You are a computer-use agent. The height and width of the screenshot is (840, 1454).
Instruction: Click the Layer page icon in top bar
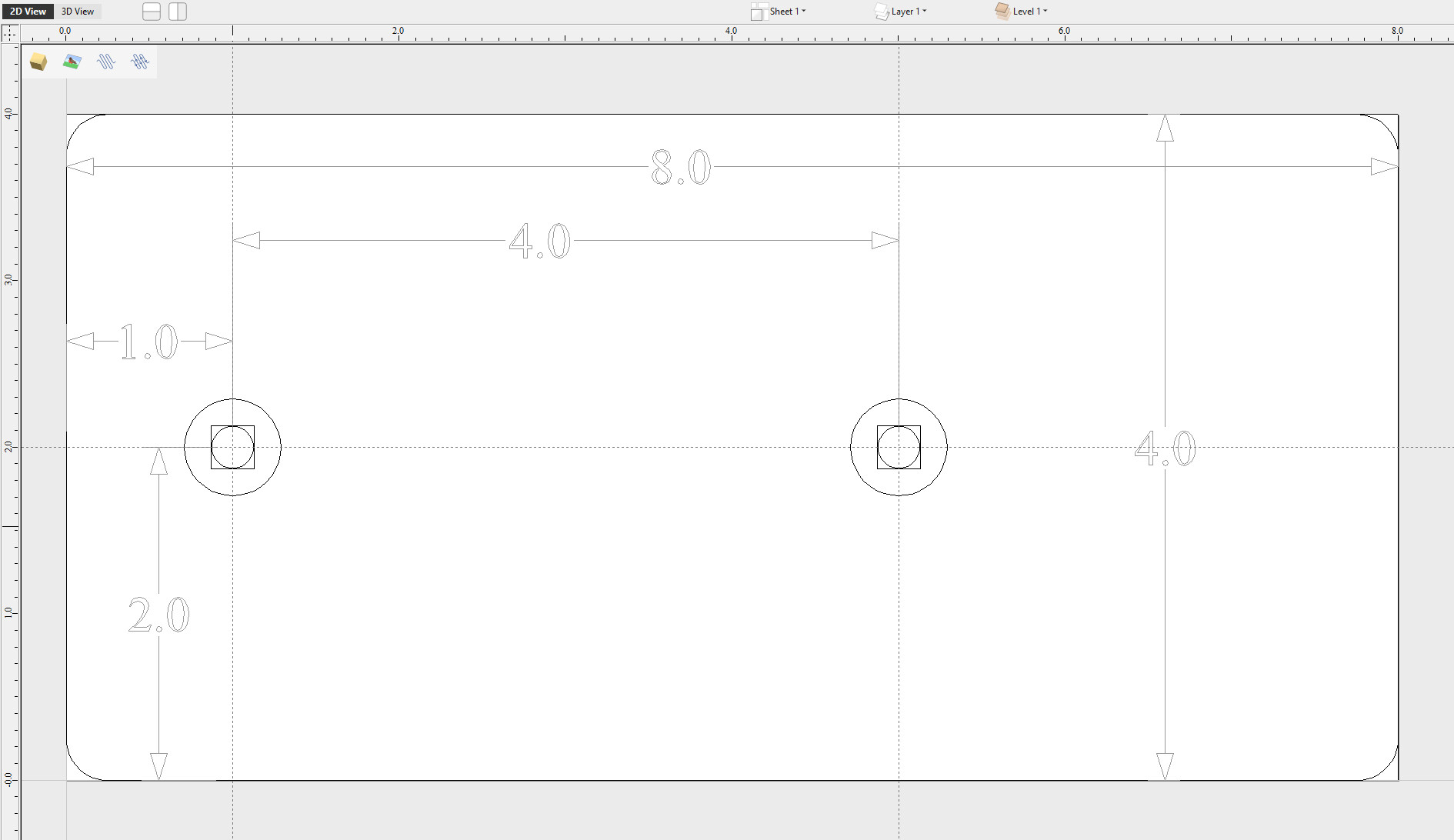pyautogui.click(x=882, y=12)
